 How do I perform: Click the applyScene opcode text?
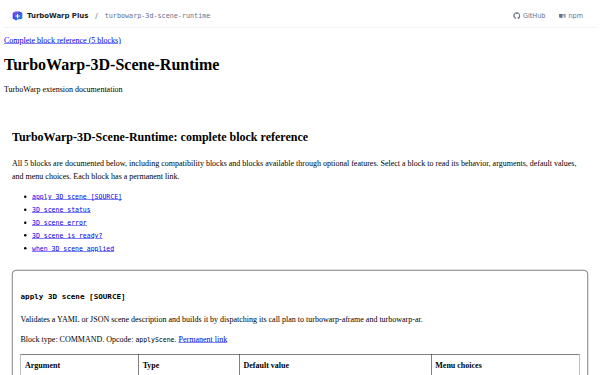click(x=156, y=339)
